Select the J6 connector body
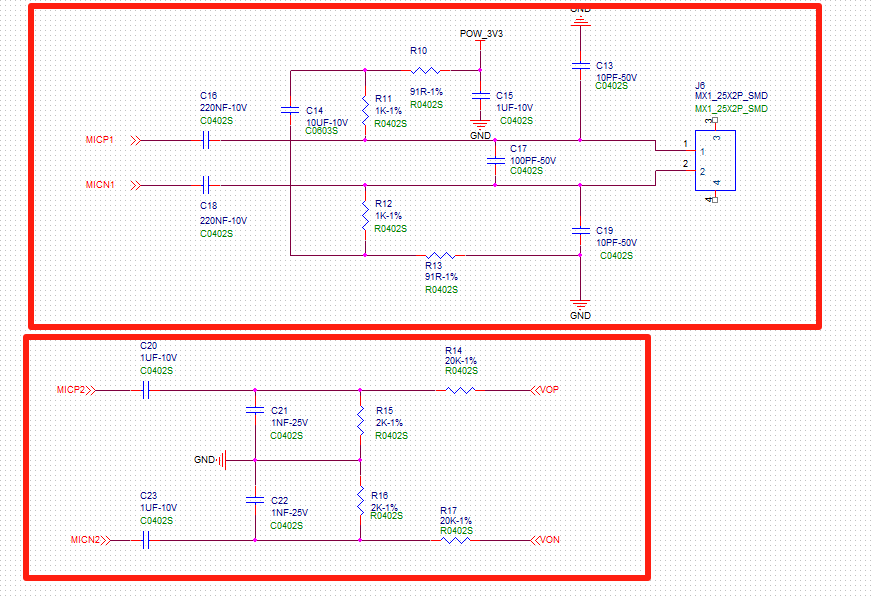The height and width of the screenshot is (597, 873). [715, 160]
